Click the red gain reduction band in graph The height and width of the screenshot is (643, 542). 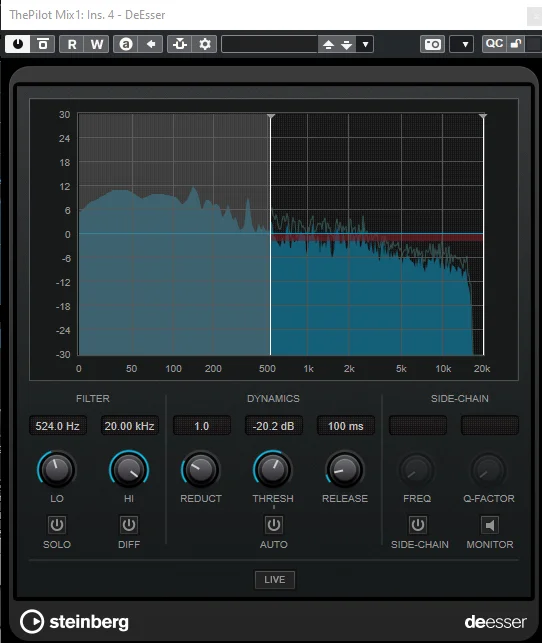tap(377, 237)
